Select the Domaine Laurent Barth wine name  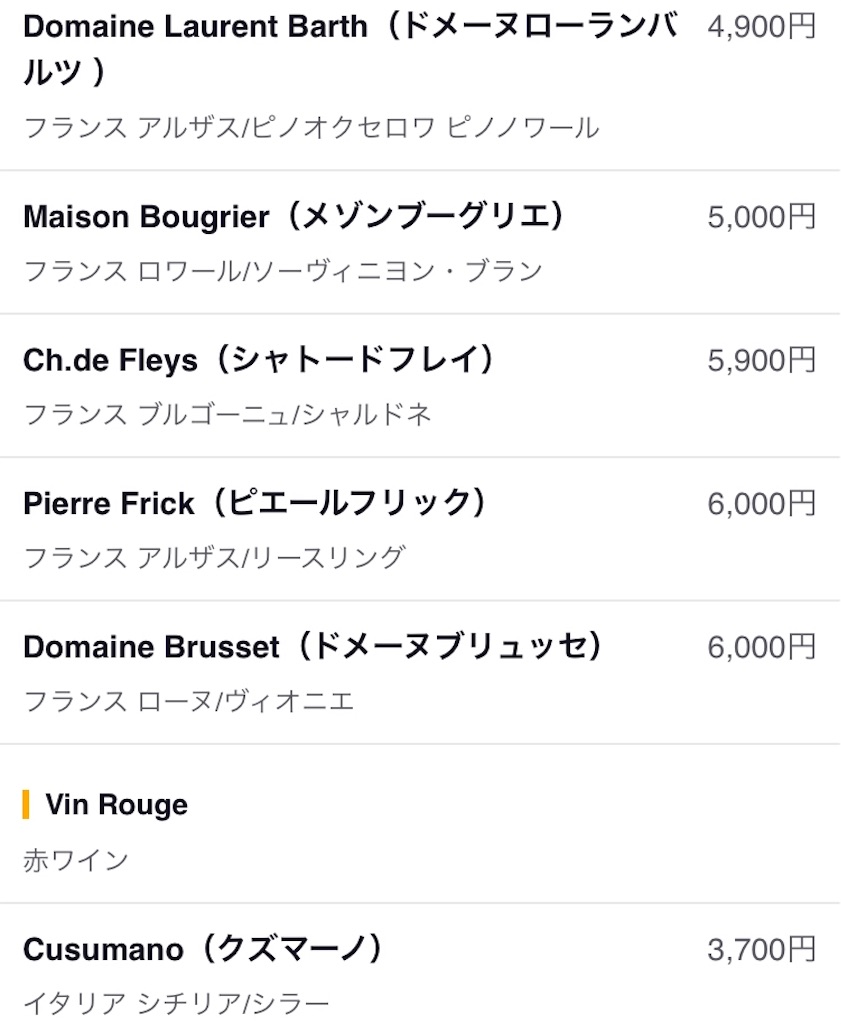[350, 49]
